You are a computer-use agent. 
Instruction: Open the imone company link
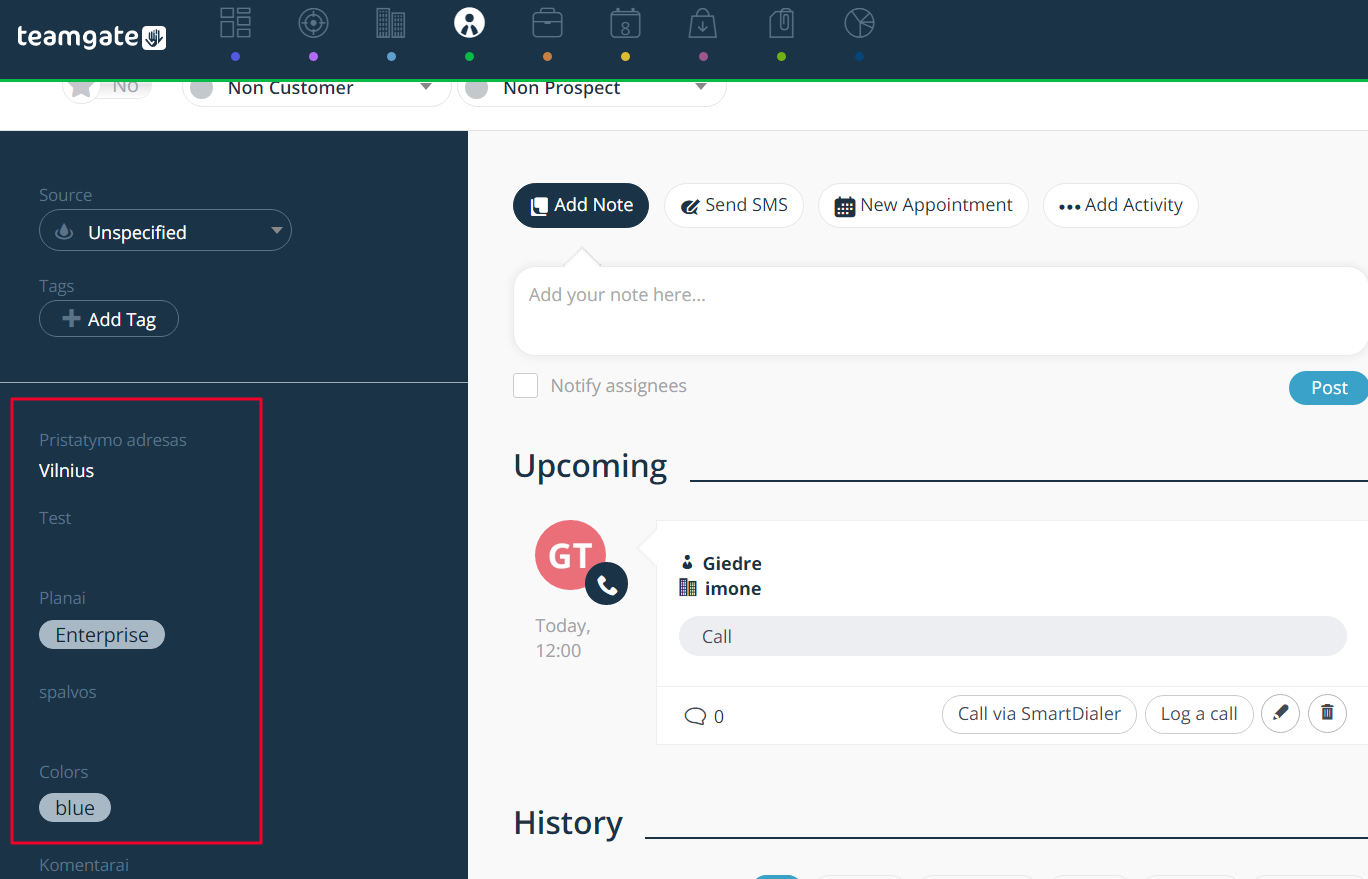[733, 588]
